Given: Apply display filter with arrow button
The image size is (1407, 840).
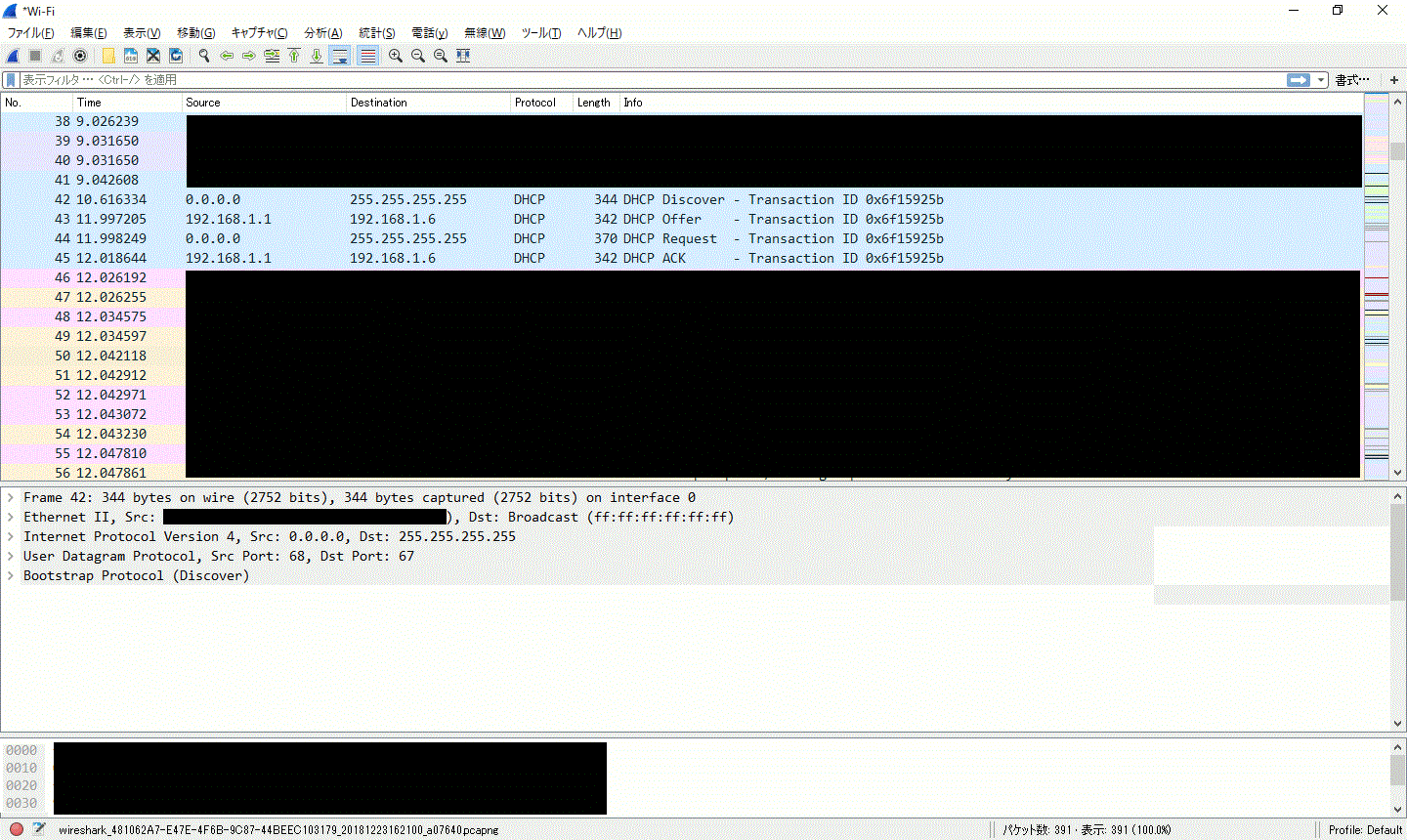Looking at the screenshot, I should (1299, 80).
